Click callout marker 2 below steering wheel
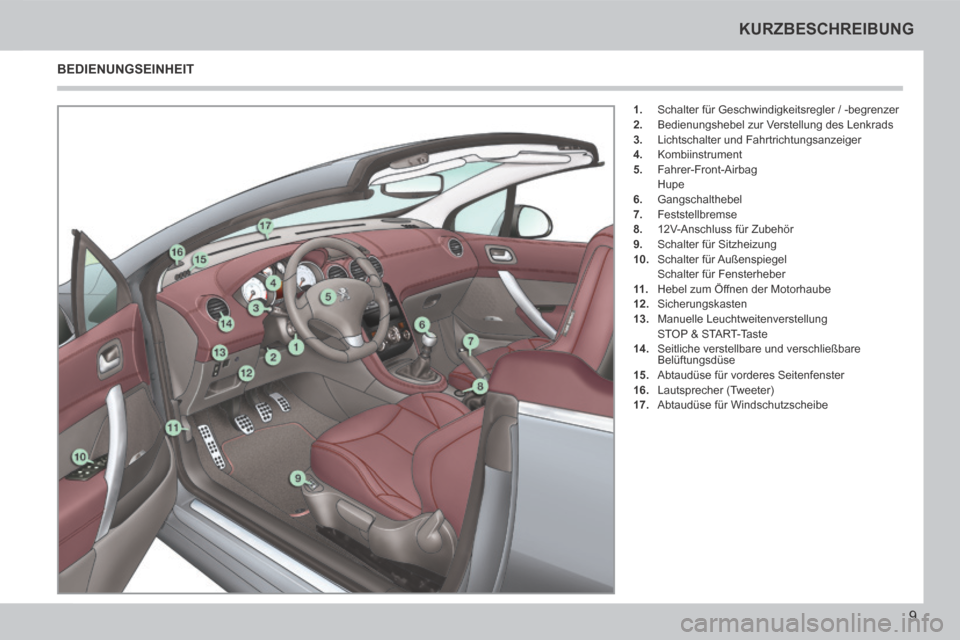The width and height of the screenshot is (960, 640). click(x=273, y=357)
